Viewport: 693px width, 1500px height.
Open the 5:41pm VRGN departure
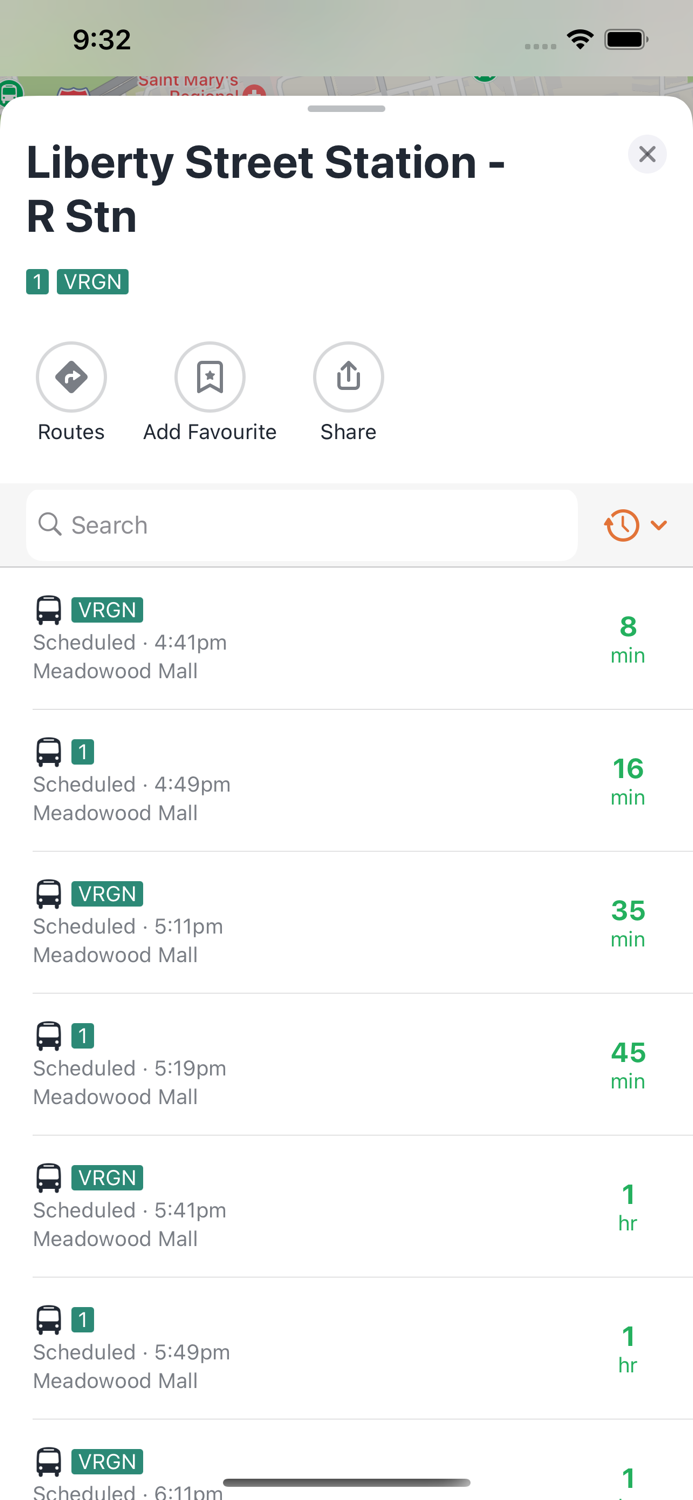[x=346, y=1207]
